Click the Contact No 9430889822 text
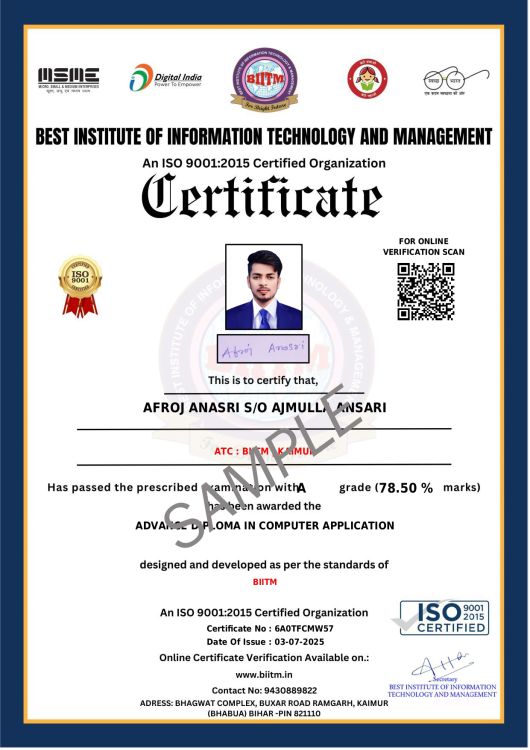This screenshot has width=530, height=750. (x=264, y=690)
